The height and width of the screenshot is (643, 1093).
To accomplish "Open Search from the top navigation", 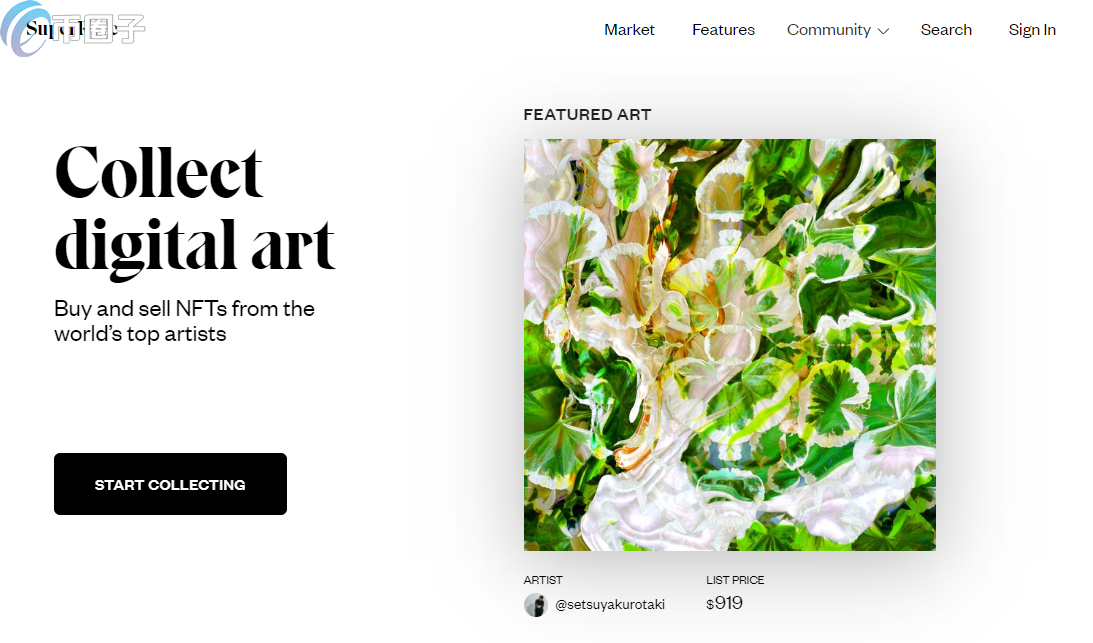I will 946,30.
